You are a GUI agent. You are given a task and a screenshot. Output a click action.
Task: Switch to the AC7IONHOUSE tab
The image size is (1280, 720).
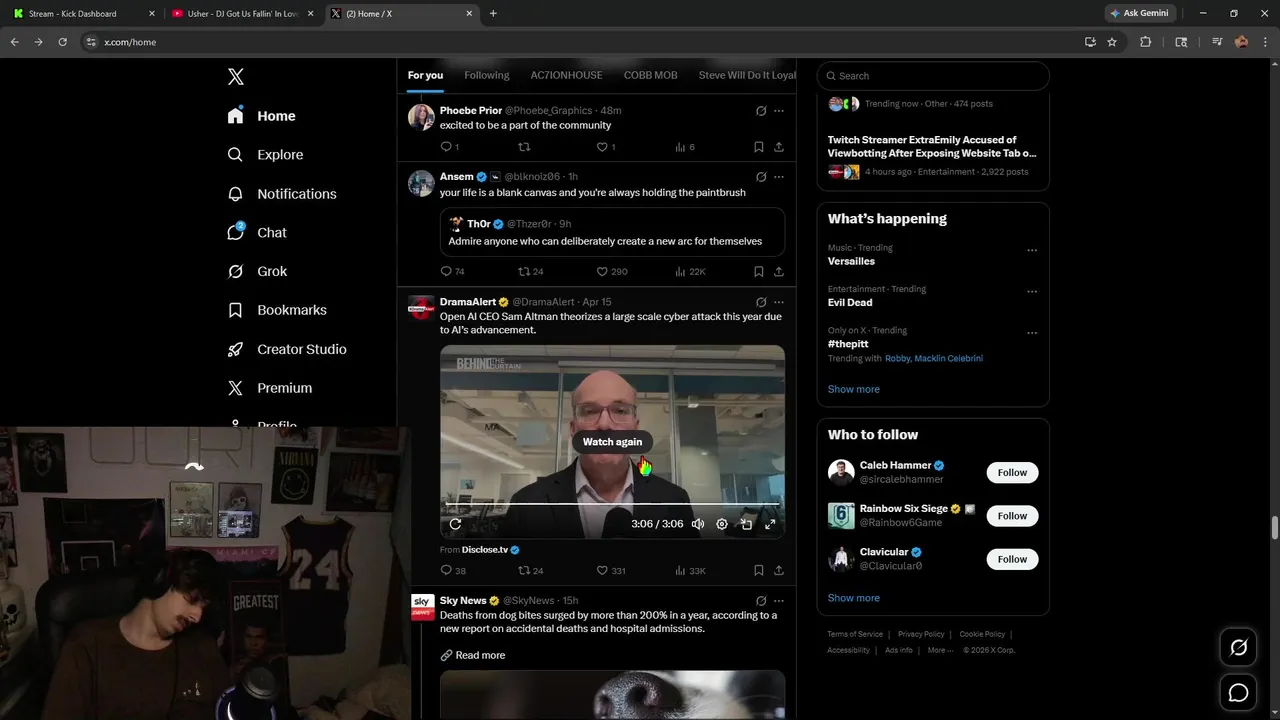tap(566, 75)
